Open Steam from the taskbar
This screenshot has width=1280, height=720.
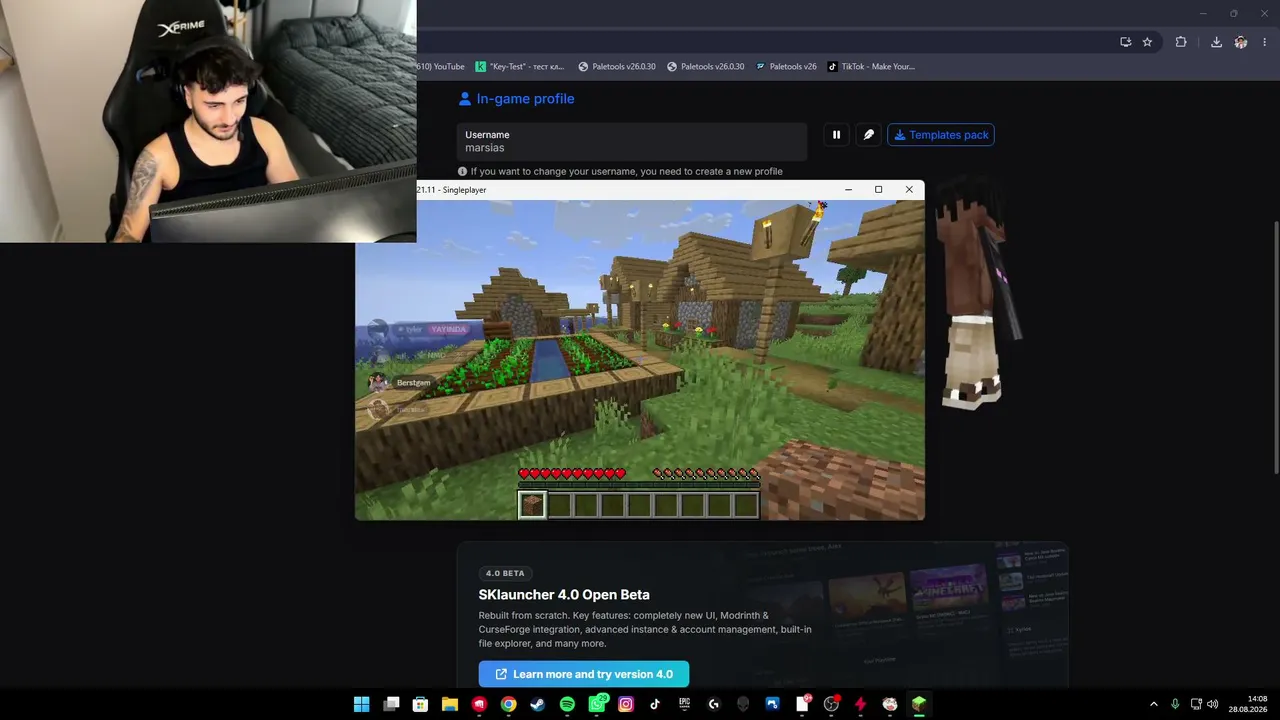538,704
